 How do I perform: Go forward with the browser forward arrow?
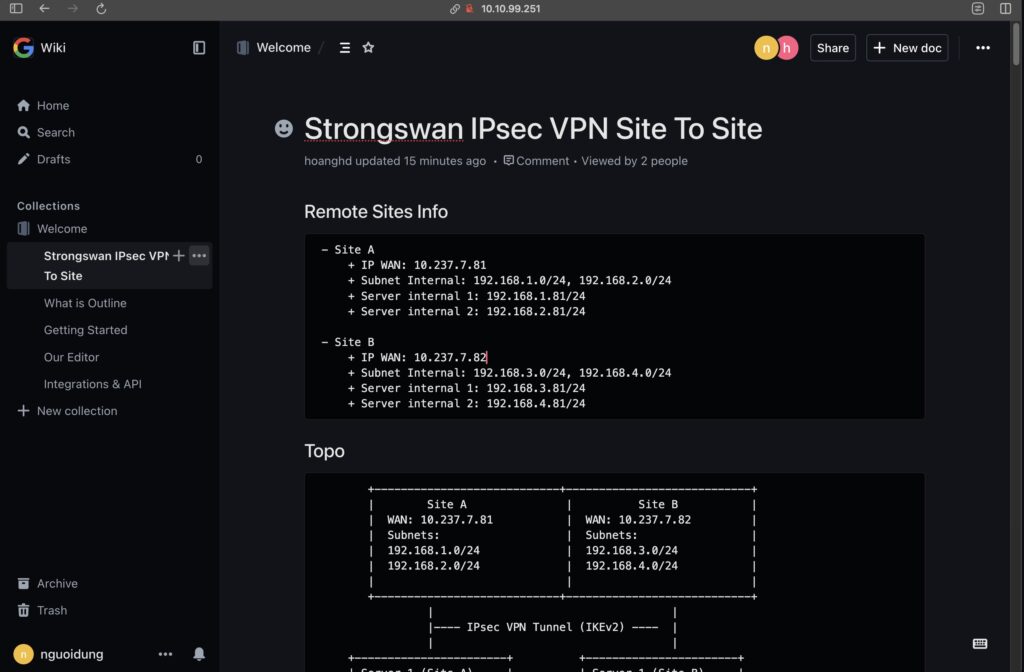(72, 8)
